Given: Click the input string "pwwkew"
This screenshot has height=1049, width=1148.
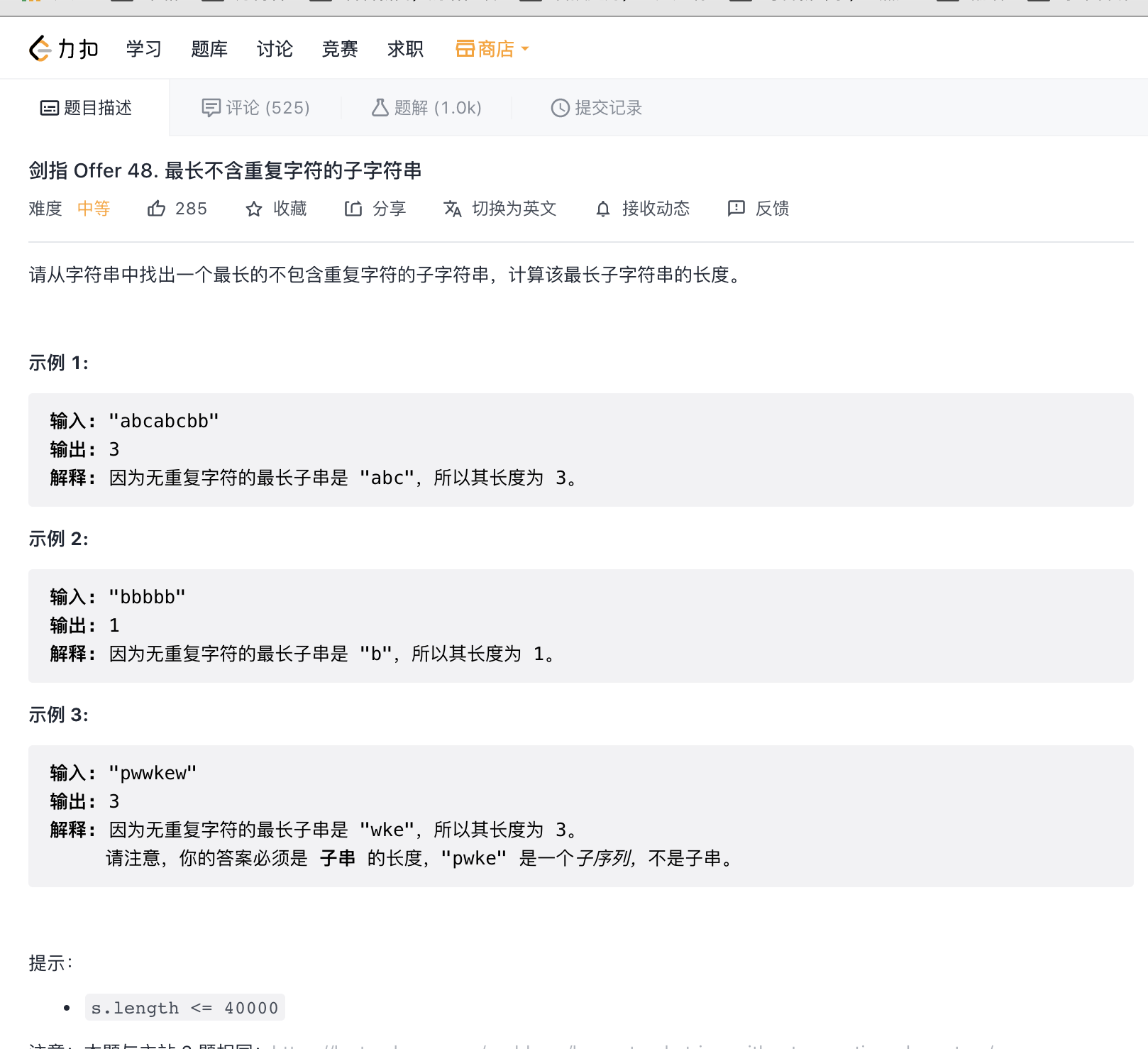Looking at the screenshot, I should (x=153, y=773).
